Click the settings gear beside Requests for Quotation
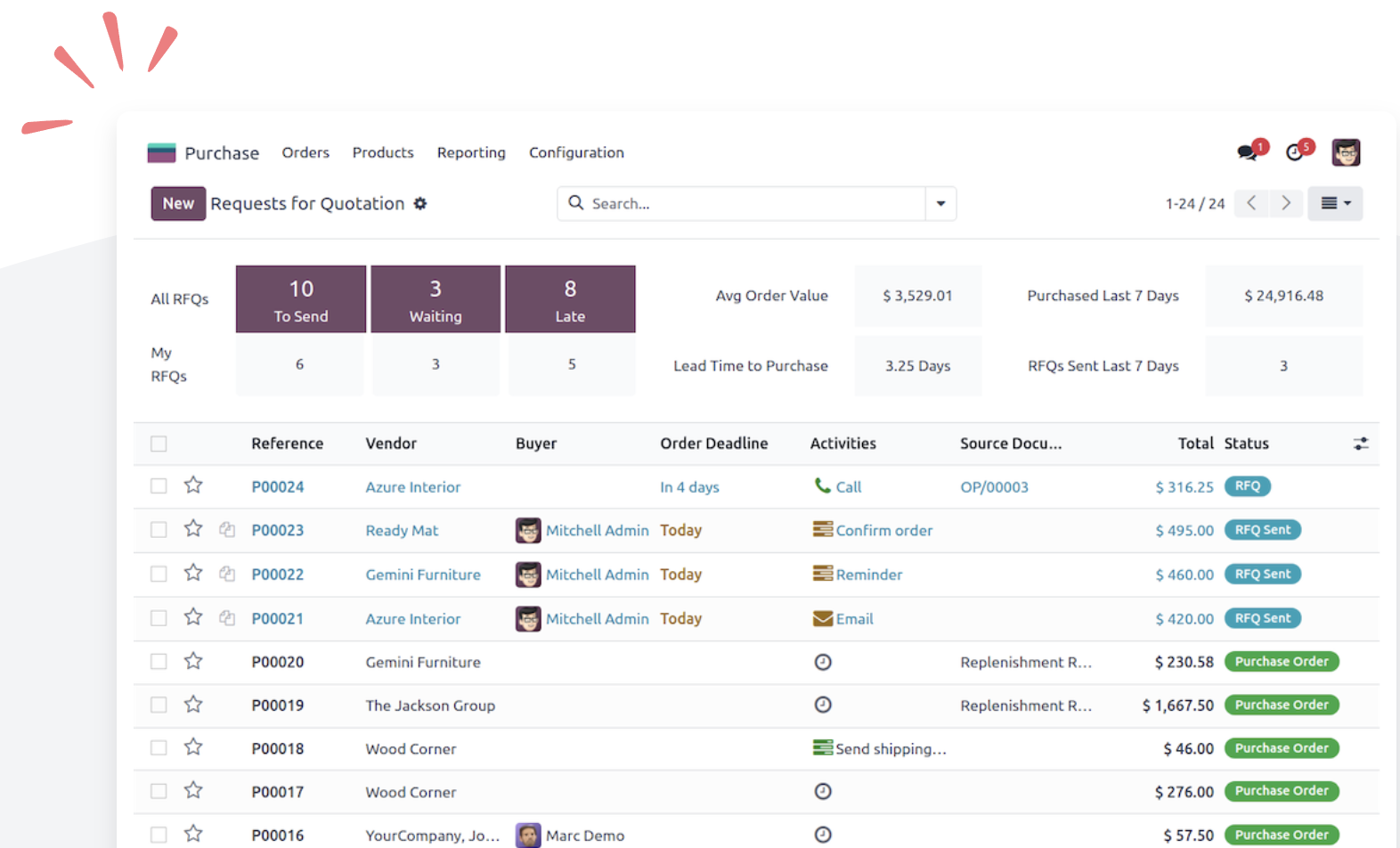The width and height of the screenshot is (1400, 848). (420, 204)
